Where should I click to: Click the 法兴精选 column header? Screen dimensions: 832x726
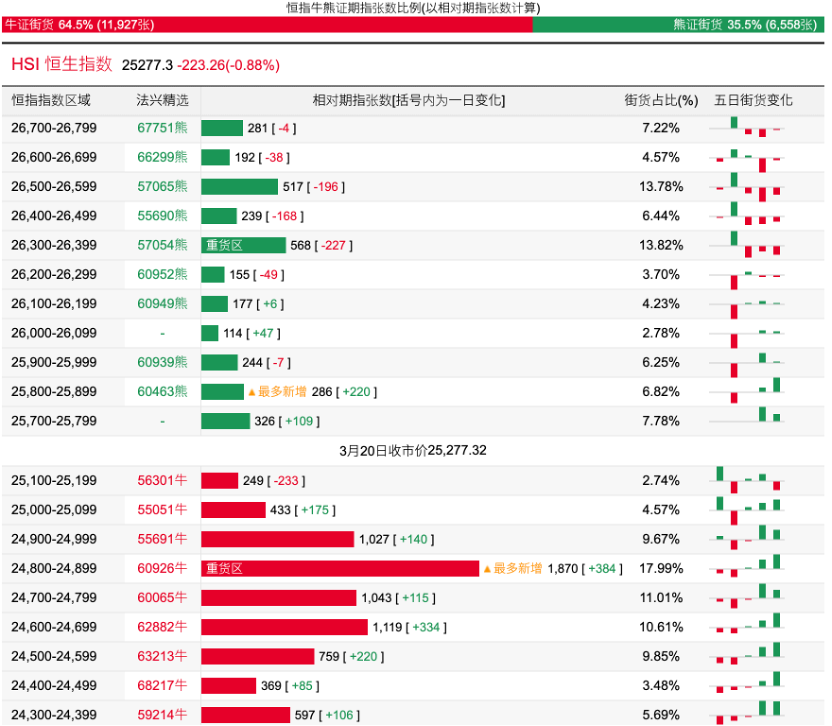coord(162,100)
